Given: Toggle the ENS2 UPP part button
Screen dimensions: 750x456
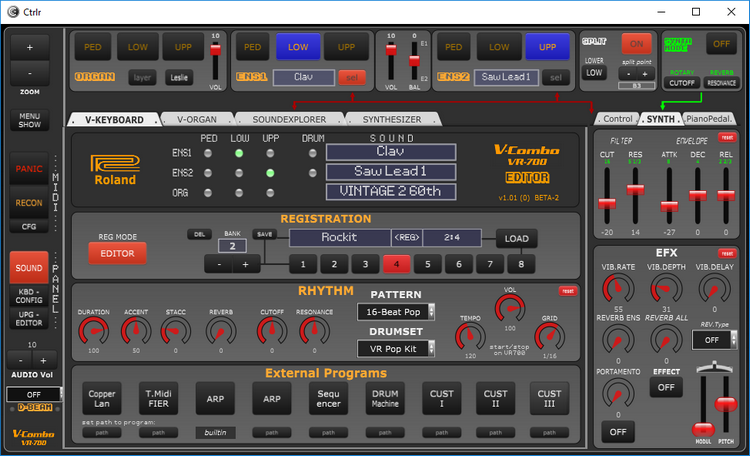Looking at the screenshot, I should (547, 47).
